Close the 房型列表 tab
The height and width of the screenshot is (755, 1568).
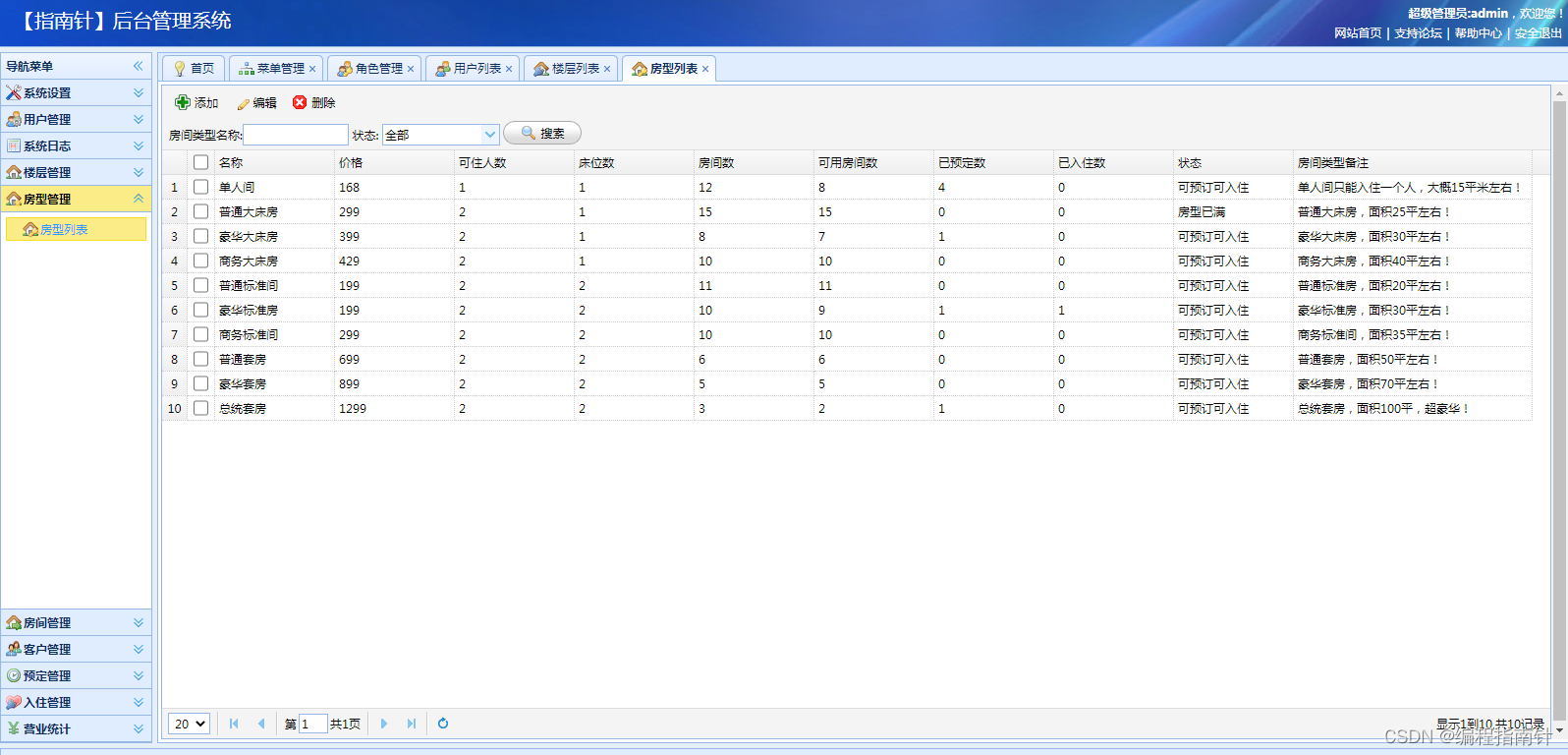pos(705,69)
